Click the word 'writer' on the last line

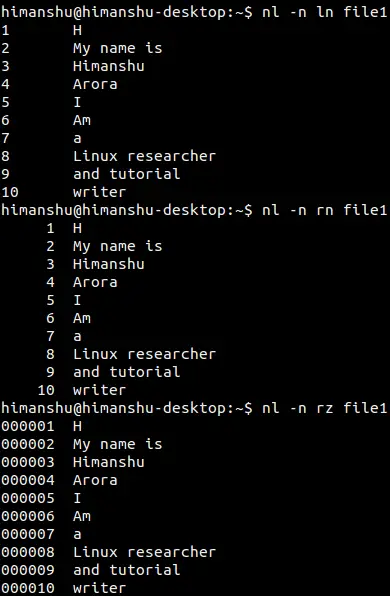100,588
